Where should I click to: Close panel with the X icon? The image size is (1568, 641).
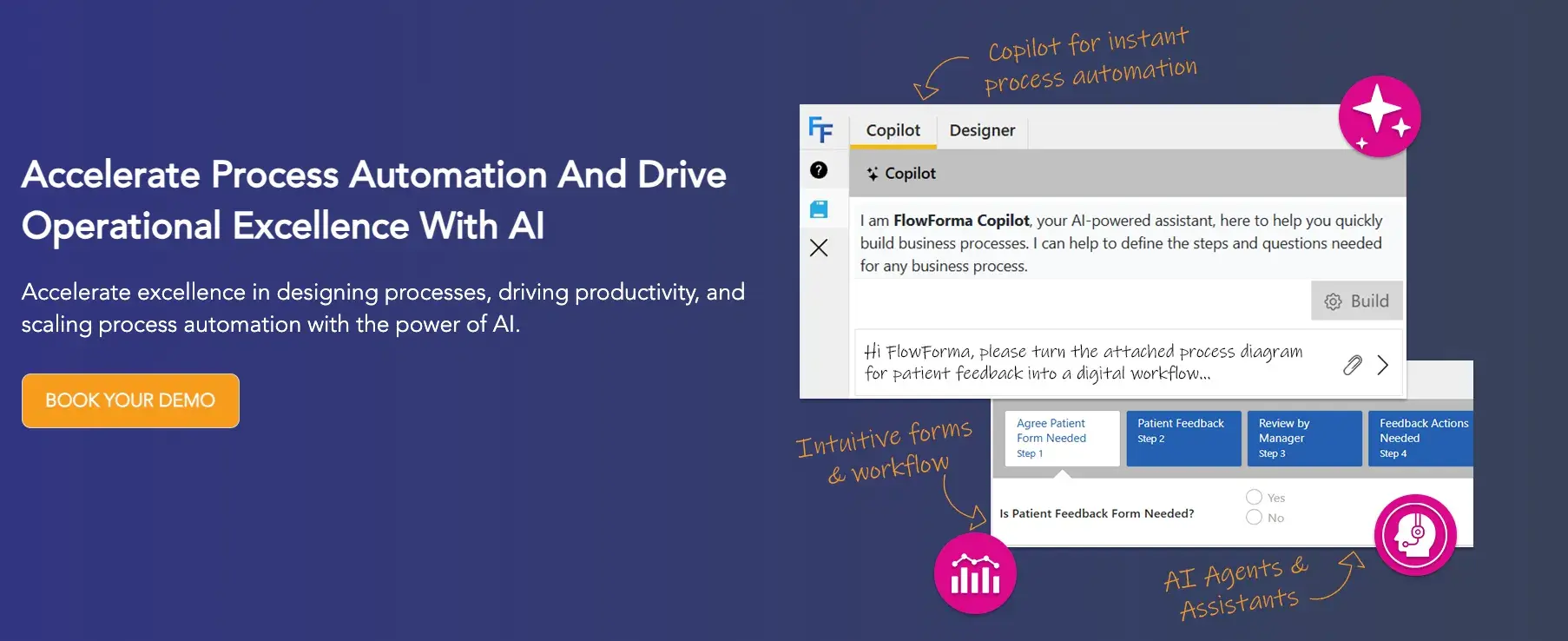tap(819, 248)
